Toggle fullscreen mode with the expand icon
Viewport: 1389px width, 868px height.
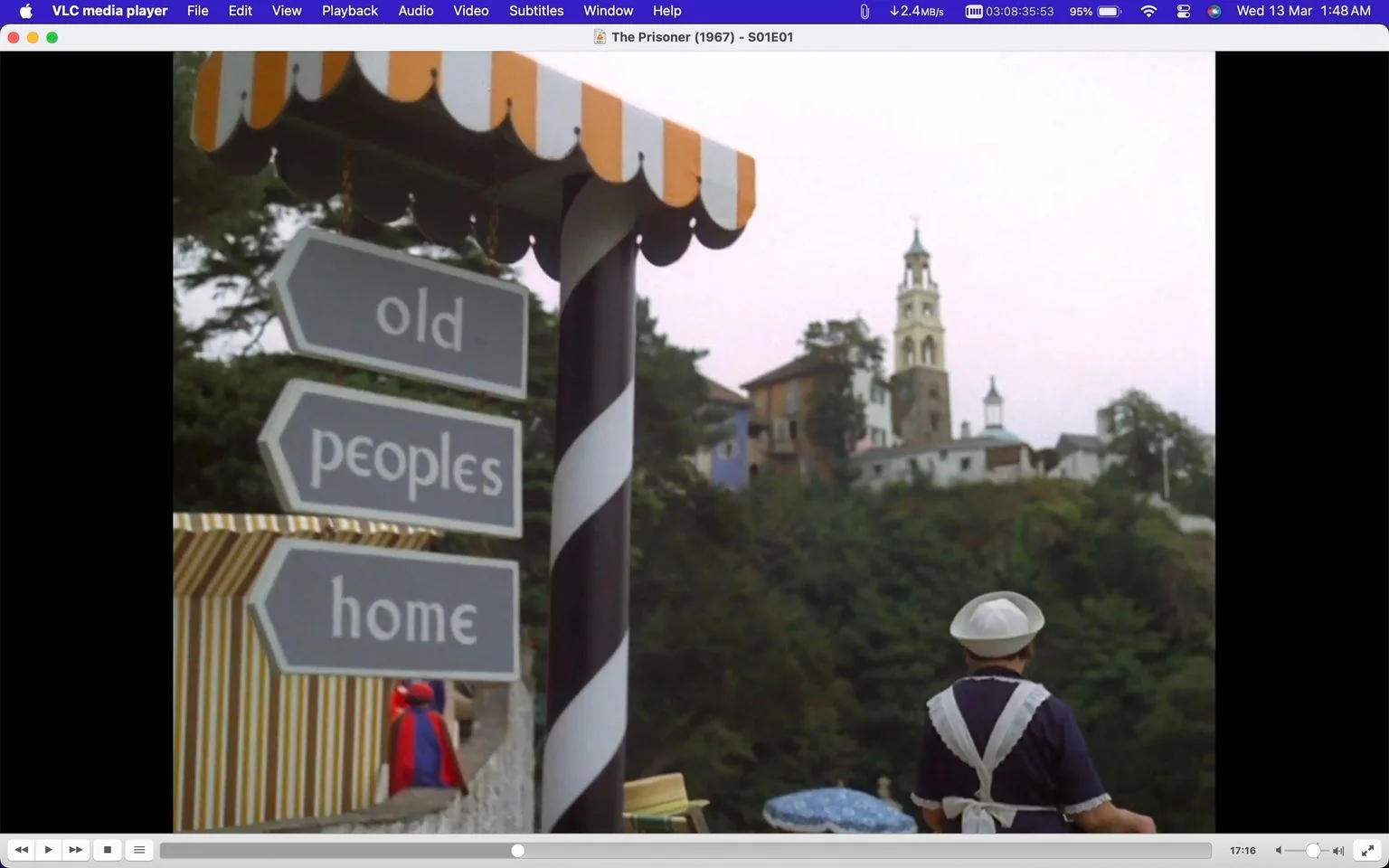pyautogui.click(x=1368, y=850)
